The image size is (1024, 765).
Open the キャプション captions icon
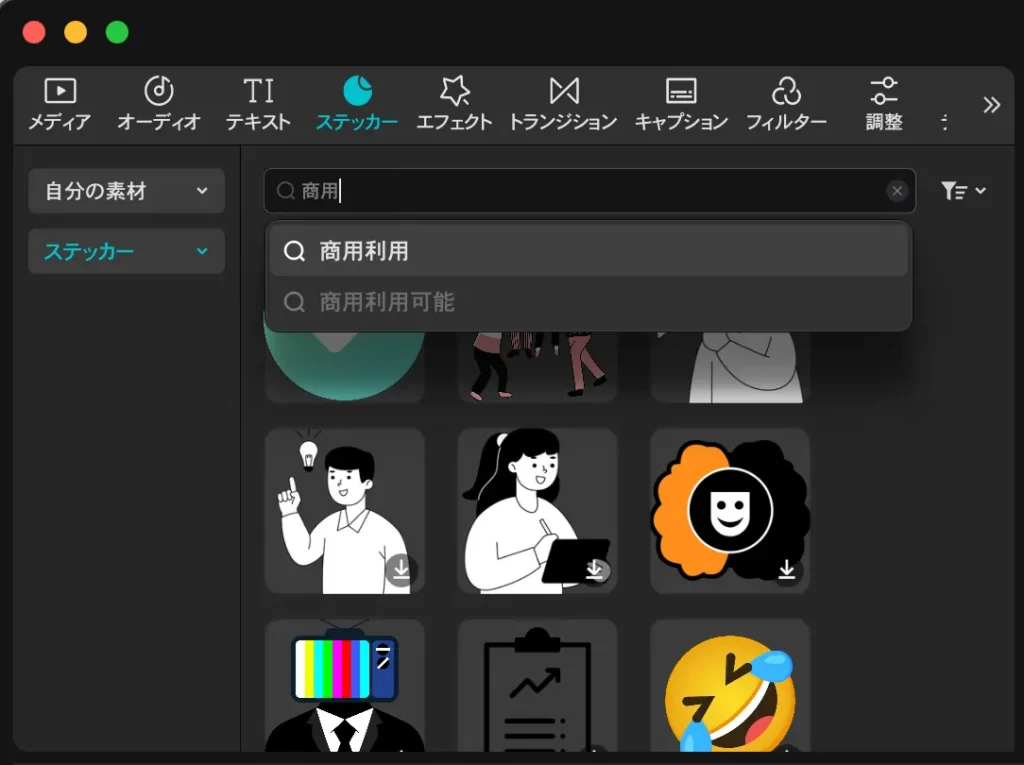coord(681,92)
